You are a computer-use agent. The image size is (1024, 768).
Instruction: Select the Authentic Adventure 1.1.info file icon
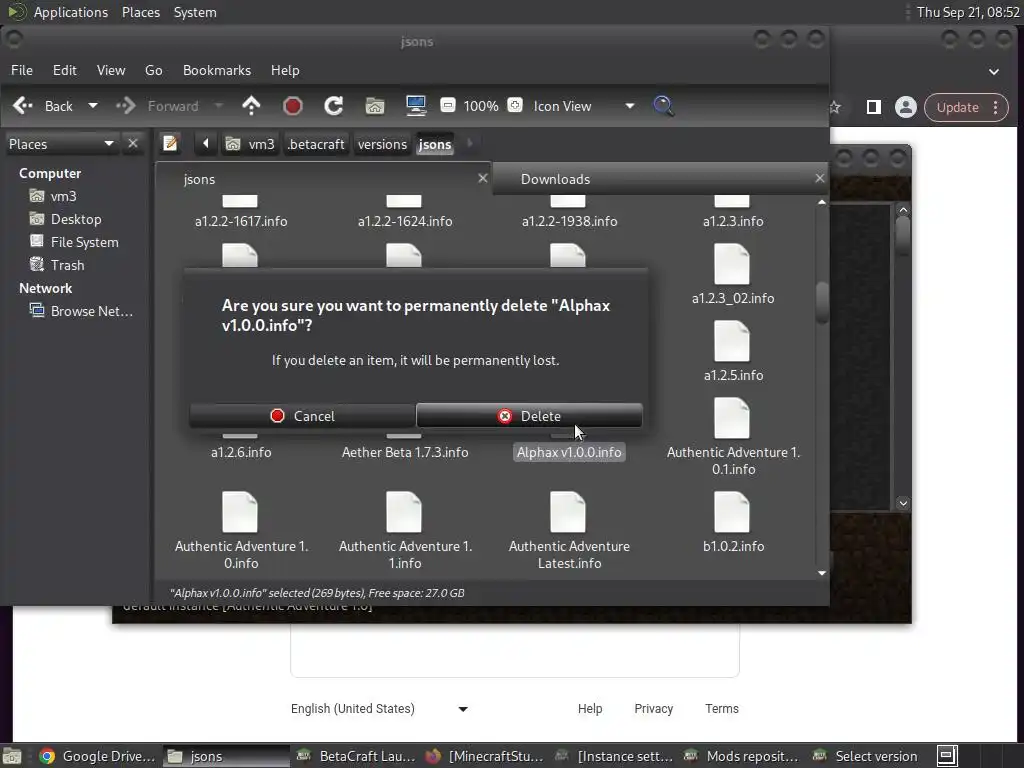[x=404, y=512]
